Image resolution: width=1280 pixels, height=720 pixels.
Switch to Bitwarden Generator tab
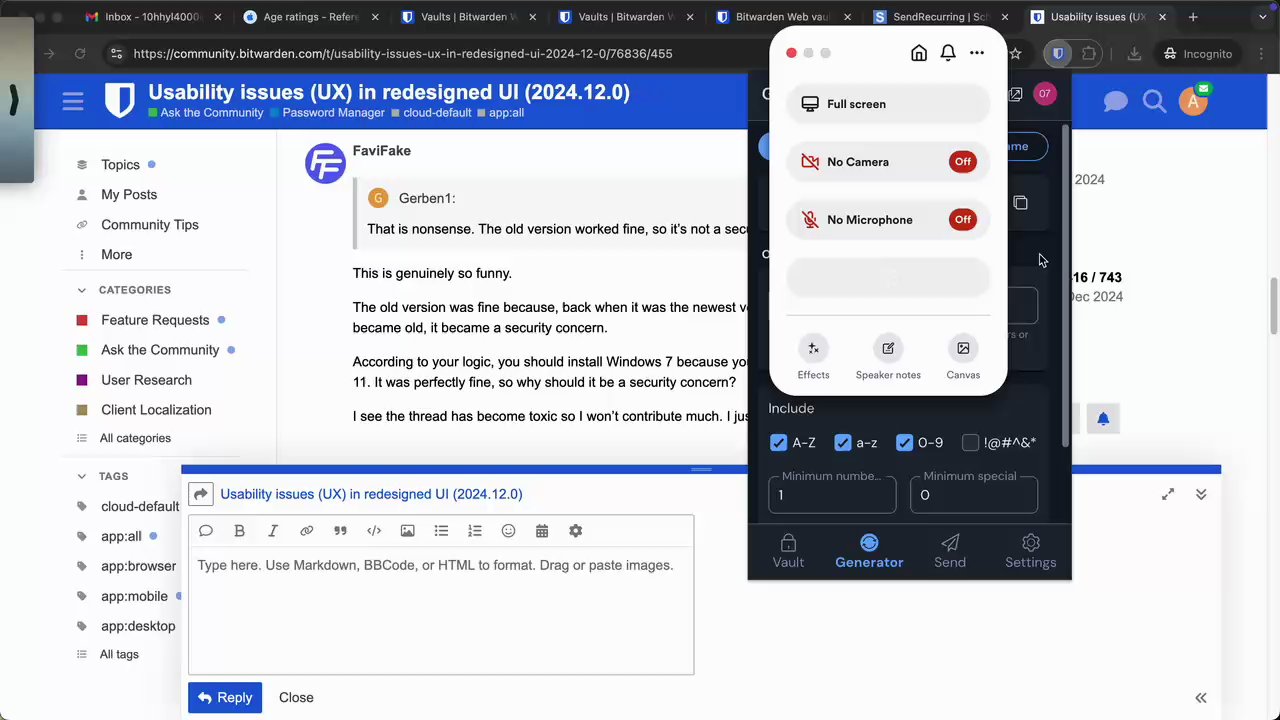point(869,551)
